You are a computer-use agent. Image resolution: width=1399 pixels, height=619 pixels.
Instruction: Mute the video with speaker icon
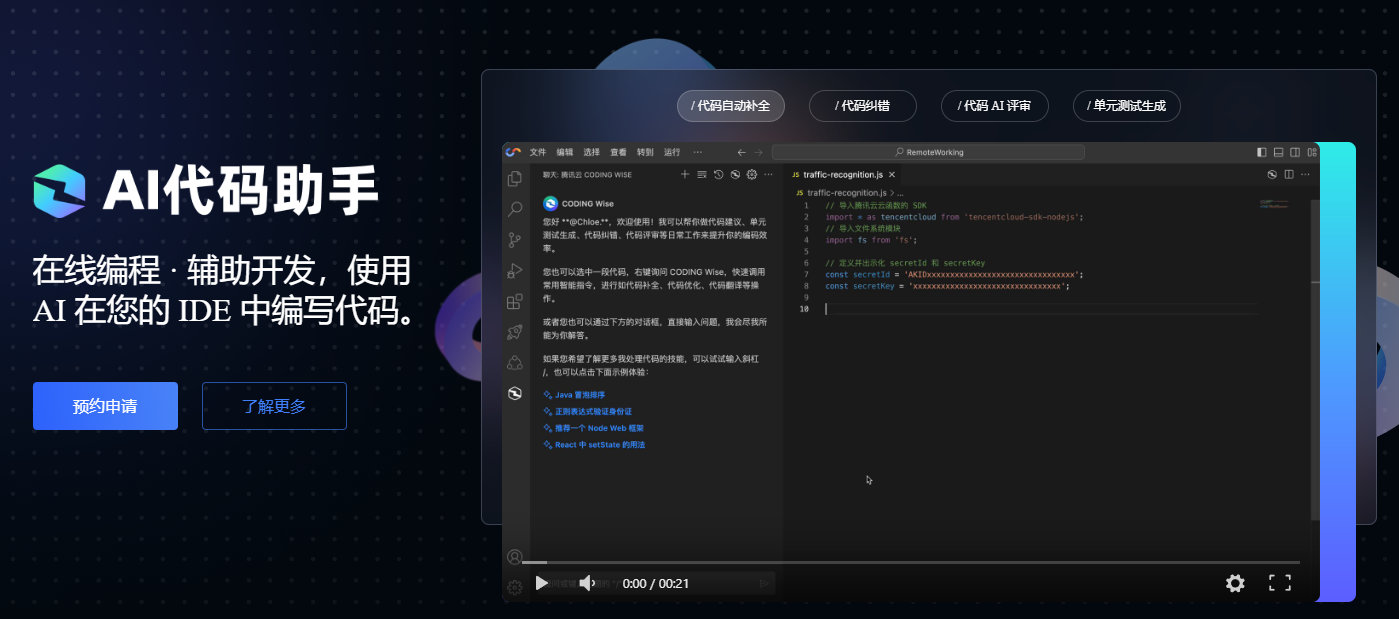tap(587, 583)
